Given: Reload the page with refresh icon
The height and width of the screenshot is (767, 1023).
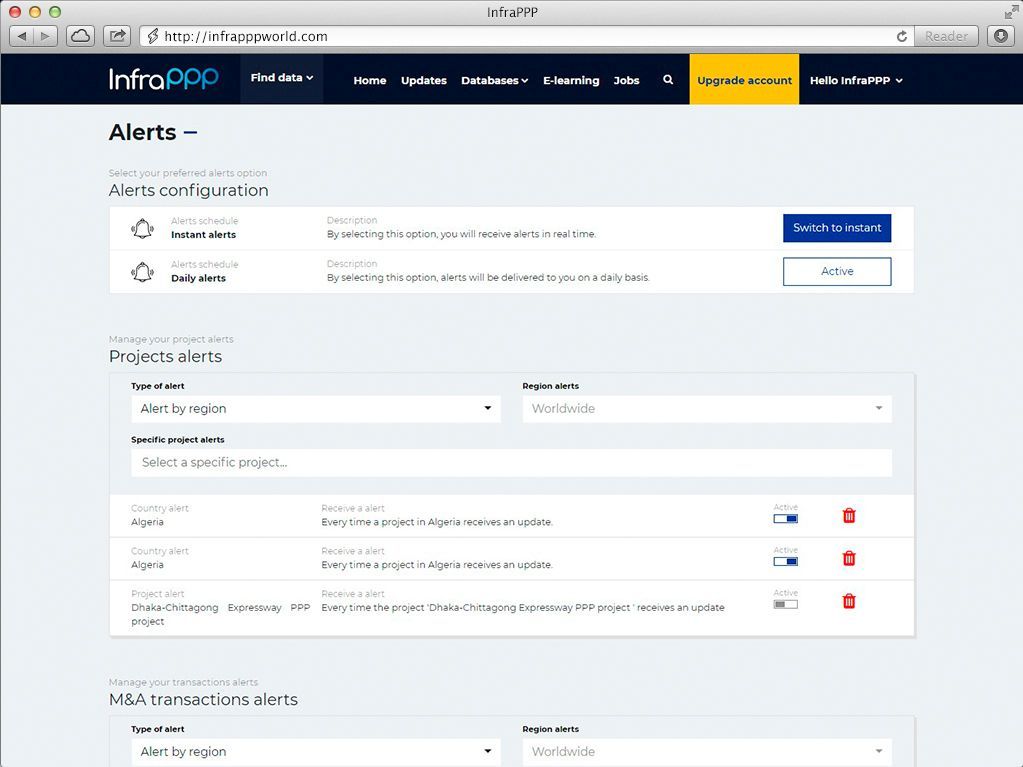Looking at the screenshot, I should click(902, 36).
